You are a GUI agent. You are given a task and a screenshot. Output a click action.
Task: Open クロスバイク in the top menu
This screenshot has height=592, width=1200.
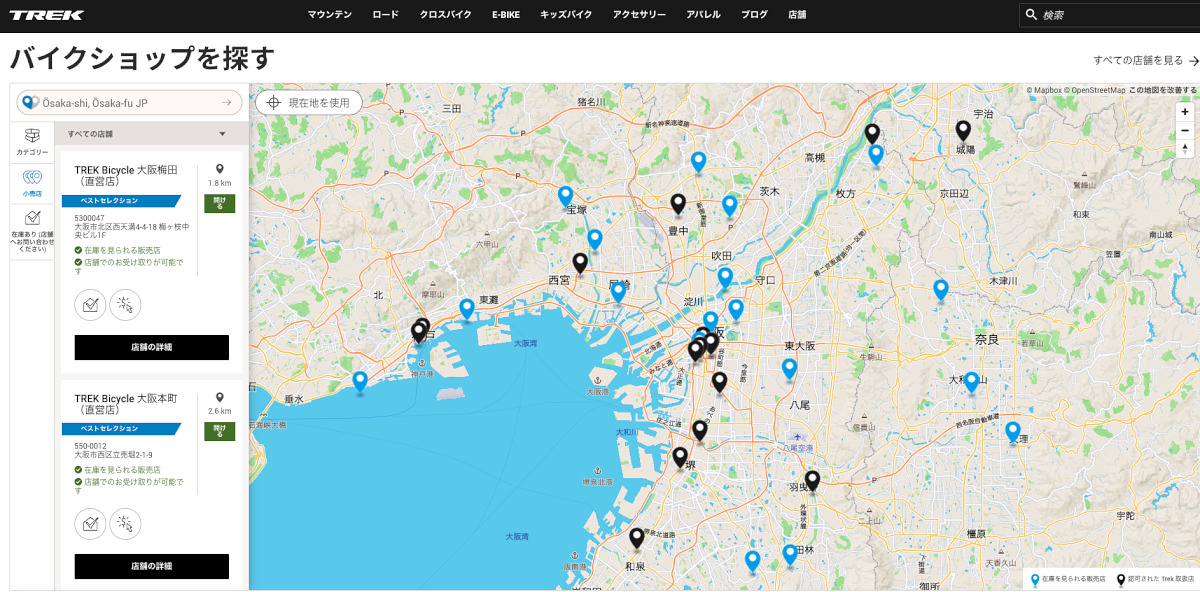pos(445,15)
